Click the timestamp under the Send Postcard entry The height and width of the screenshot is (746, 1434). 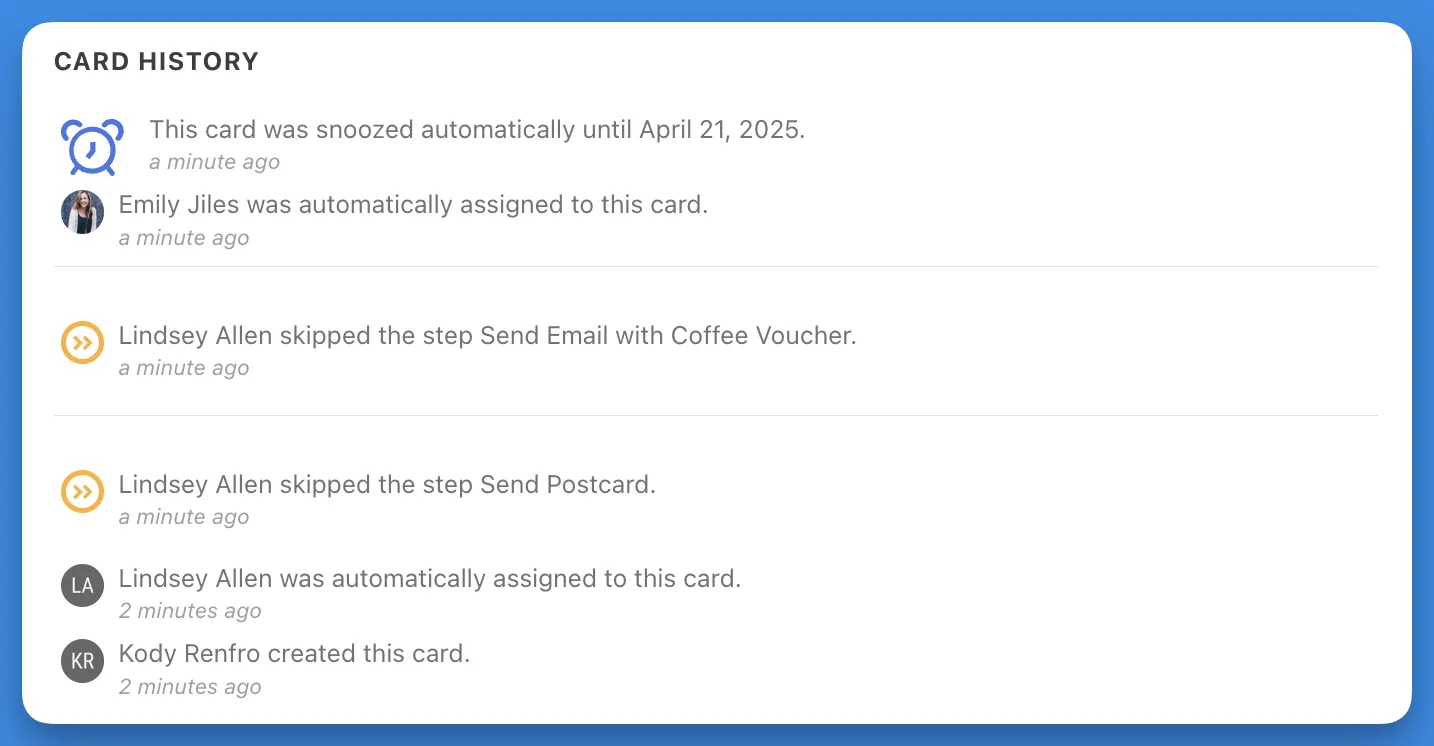[184, 517]
